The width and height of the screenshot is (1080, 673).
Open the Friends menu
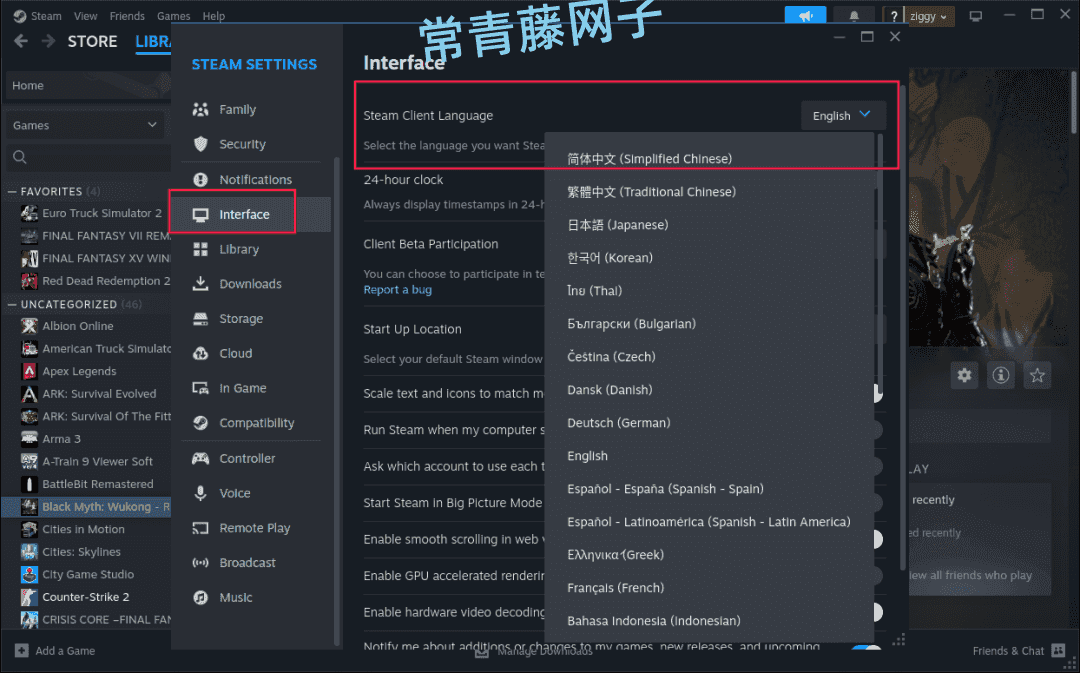[x=127, y=16]
